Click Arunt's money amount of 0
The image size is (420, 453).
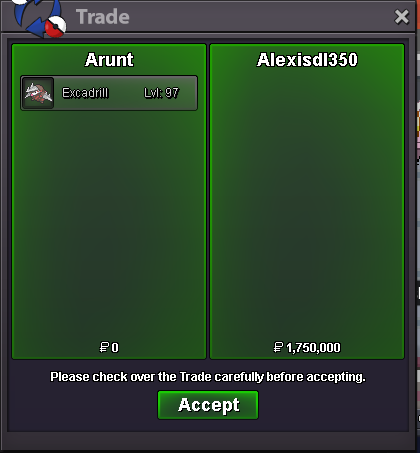(115, 348)
